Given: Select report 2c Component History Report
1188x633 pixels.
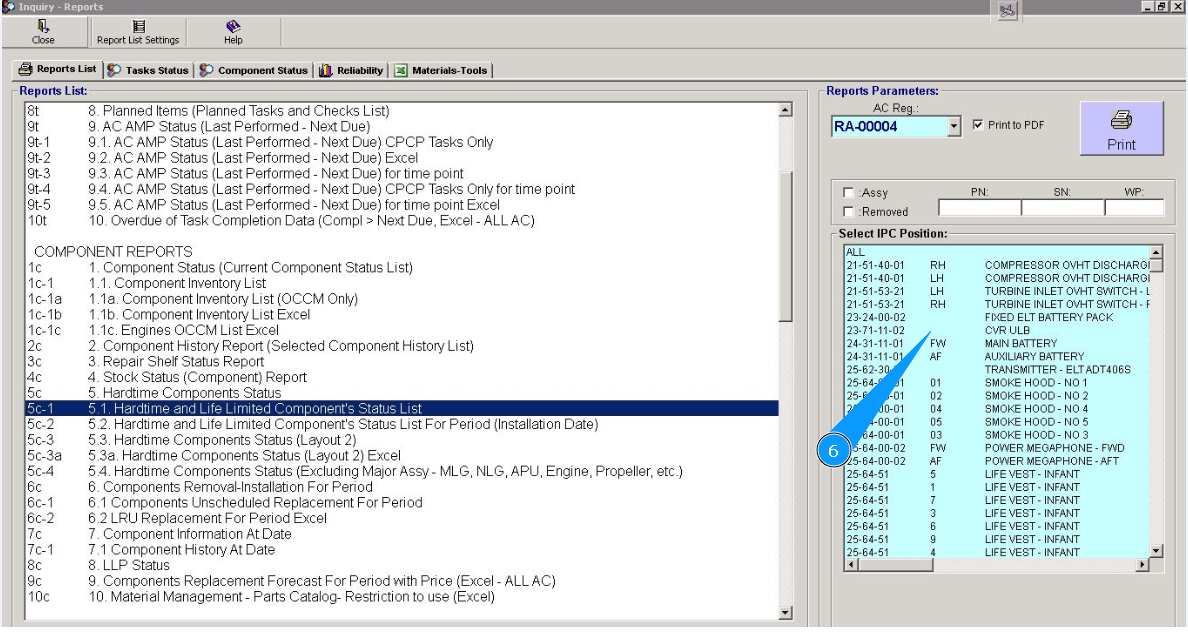Looking at the screenshot, I should pos(402,346).
